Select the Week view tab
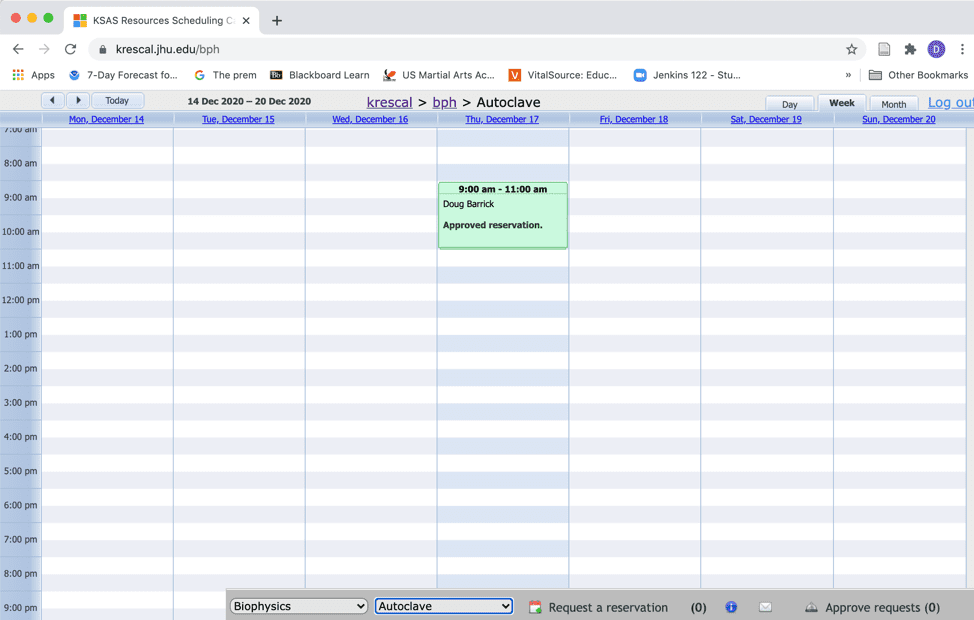Viewport: 974px width, 620px height. 841,103
